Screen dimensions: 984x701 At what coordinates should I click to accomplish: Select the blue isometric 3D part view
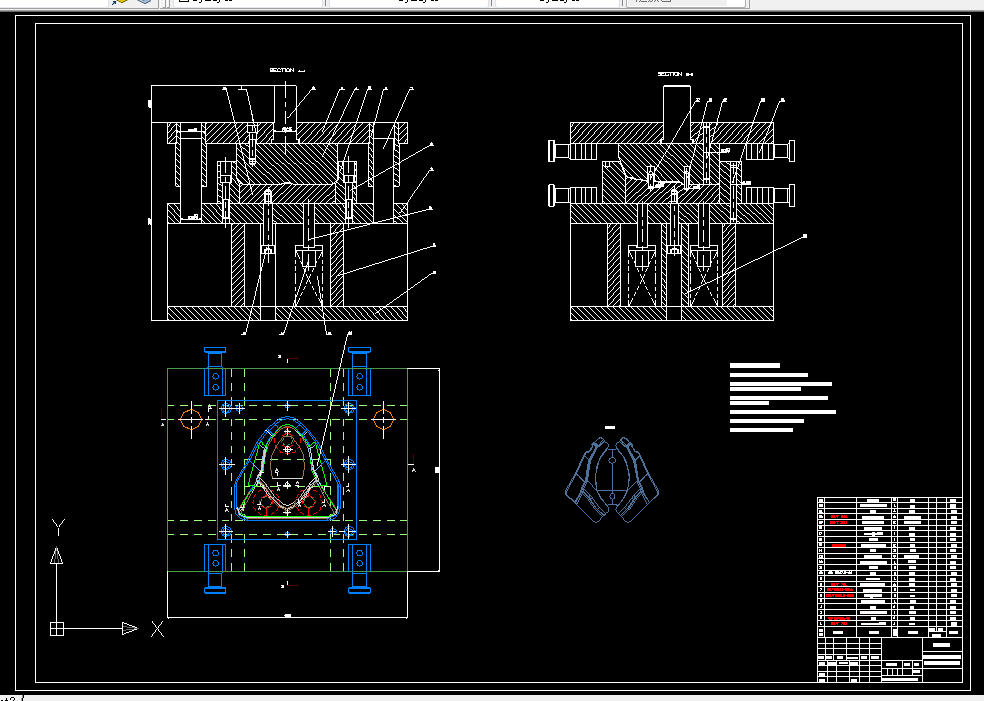pyautogui.click(x=612, y=480)
